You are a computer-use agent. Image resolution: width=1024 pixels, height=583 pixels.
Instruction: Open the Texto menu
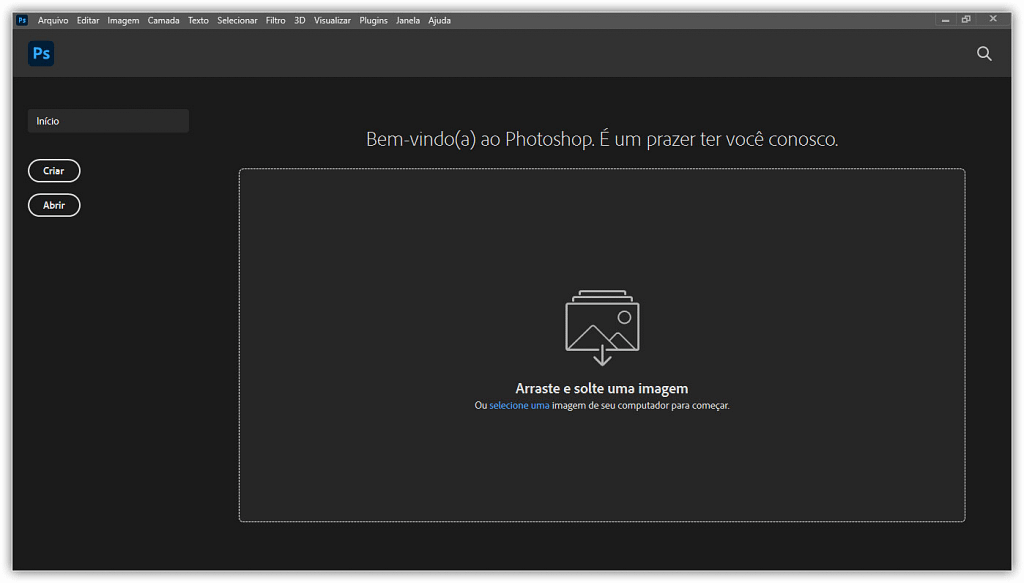pyautogui.click(x=198, y=20)
